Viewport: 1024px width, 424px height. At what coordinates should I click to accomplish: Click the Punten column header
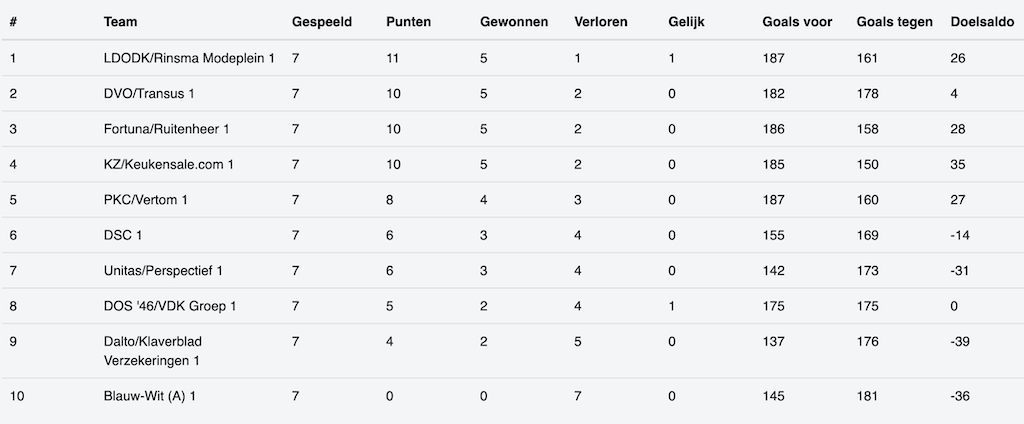click(x=408, y=22)
